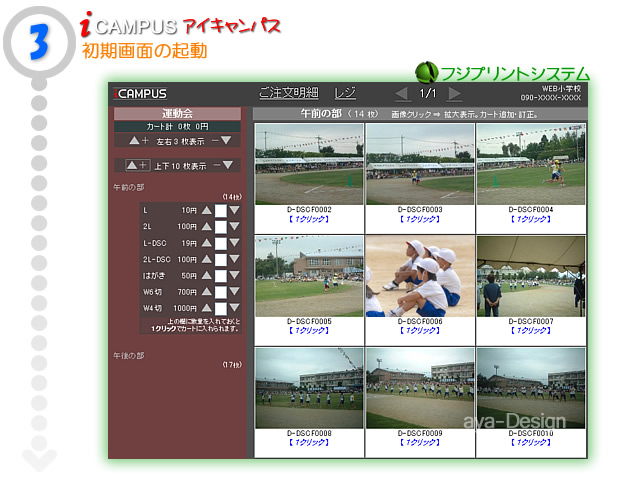Image resolution: width=628 pixels, height=490 pixels.
Task: Click the 2L-DSC quantity field
Action: click(221, 260)
